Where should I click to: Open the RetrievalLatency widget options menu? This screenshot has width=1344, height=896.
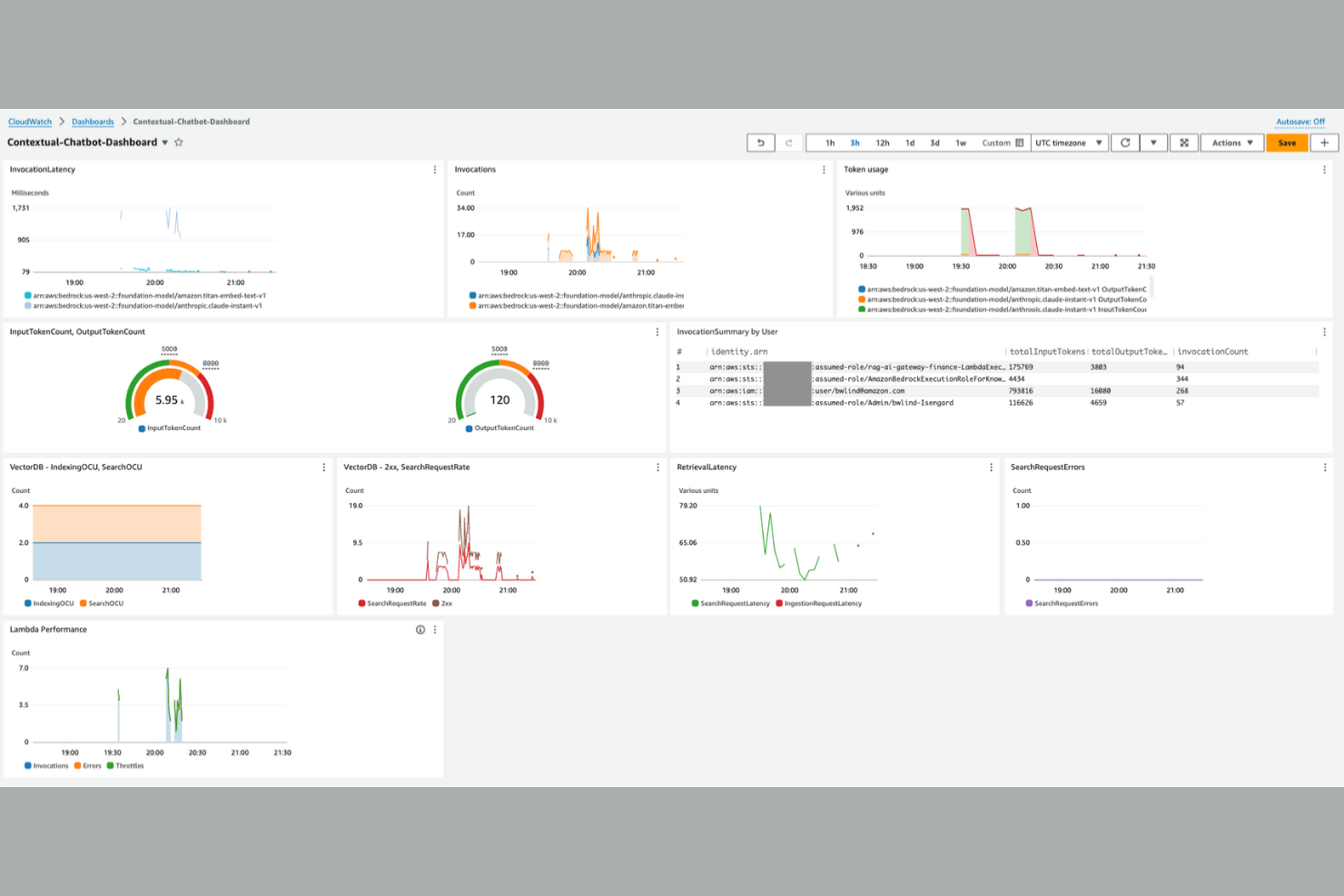click(x=991, y=467)
